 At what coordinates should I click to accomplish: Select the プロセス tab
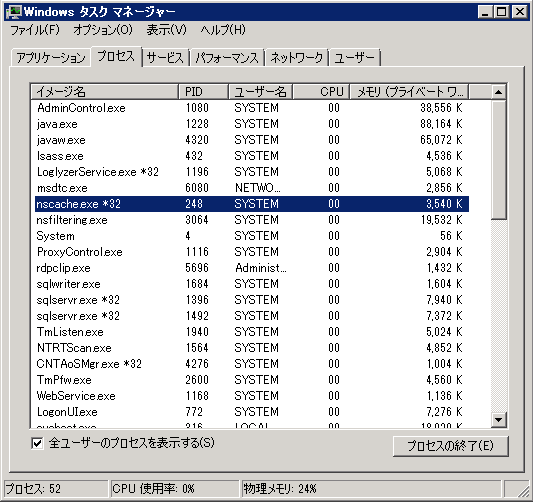[116, 56]
